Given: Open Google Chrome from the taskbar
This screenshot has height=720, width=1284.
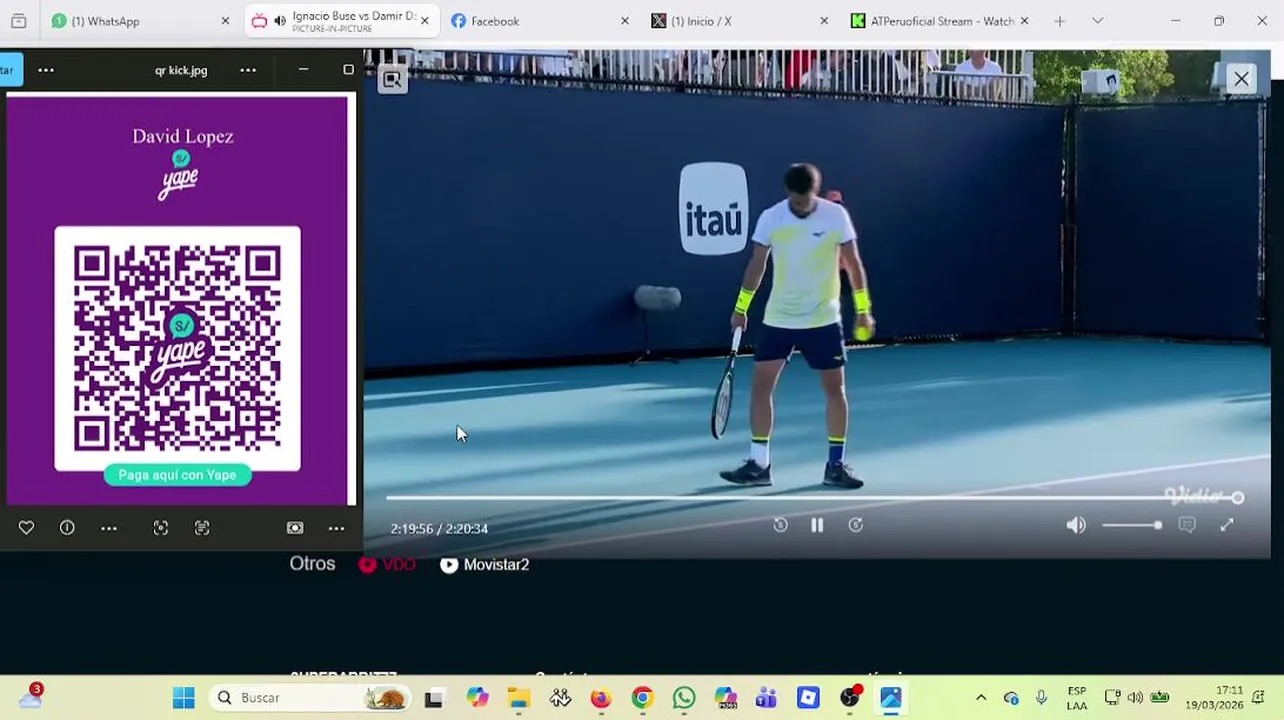Looking at the screenshot, I should [642, 698].
